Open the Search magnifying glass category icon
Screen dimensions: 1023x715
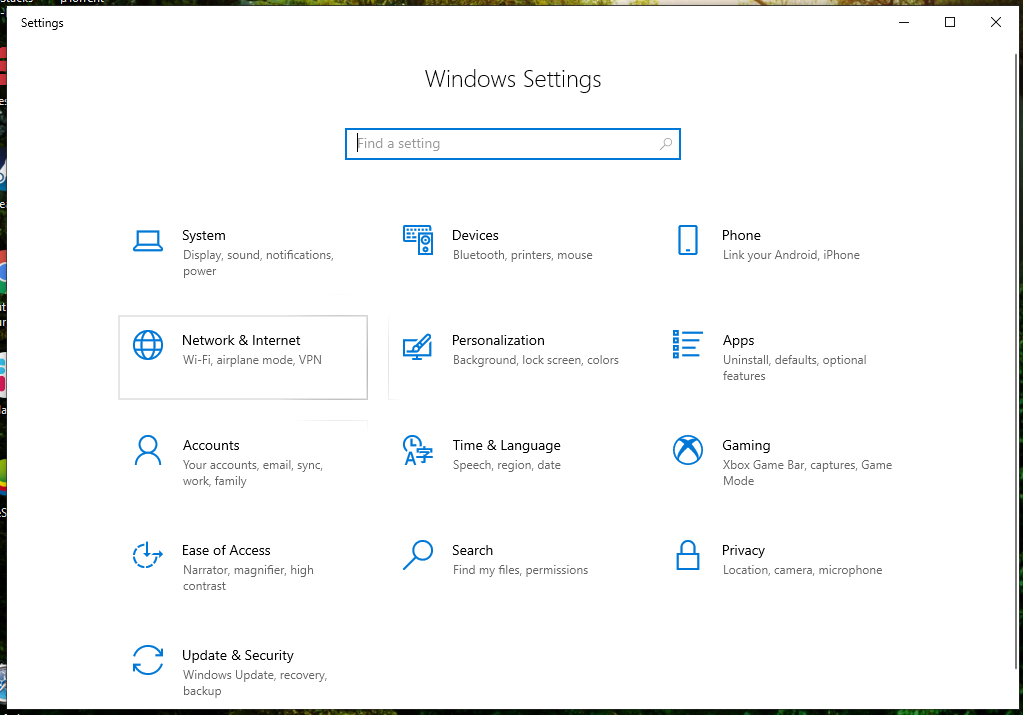click(x=418, y=555)
